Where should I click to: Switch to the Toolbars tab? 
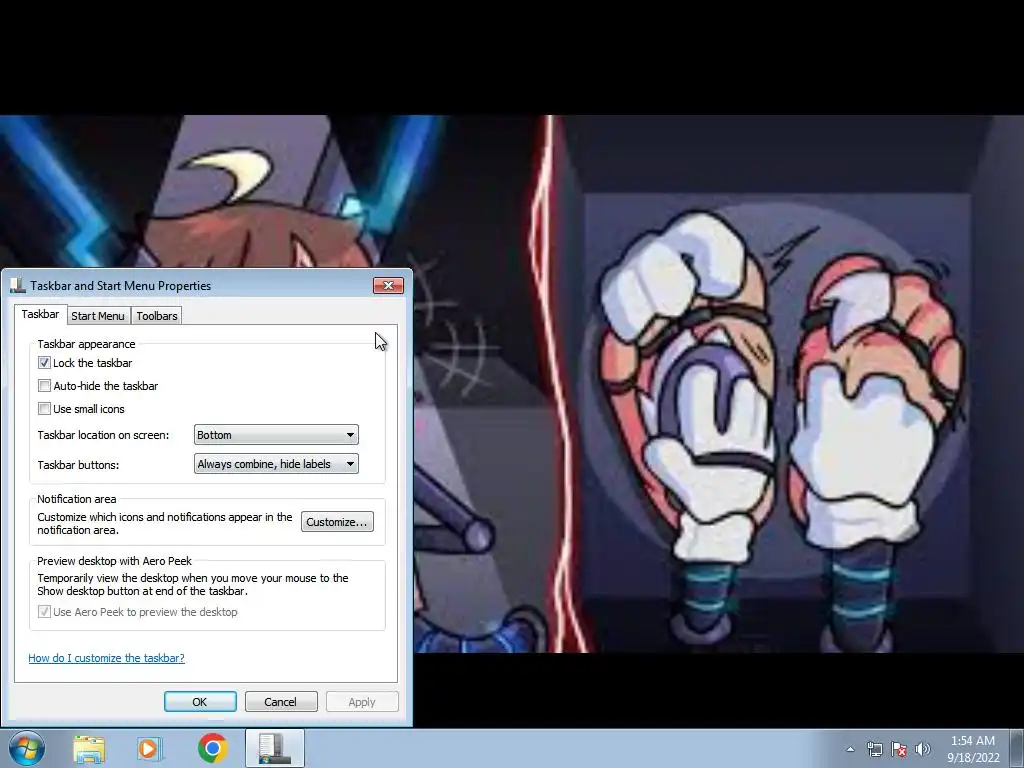pos(157,316)
